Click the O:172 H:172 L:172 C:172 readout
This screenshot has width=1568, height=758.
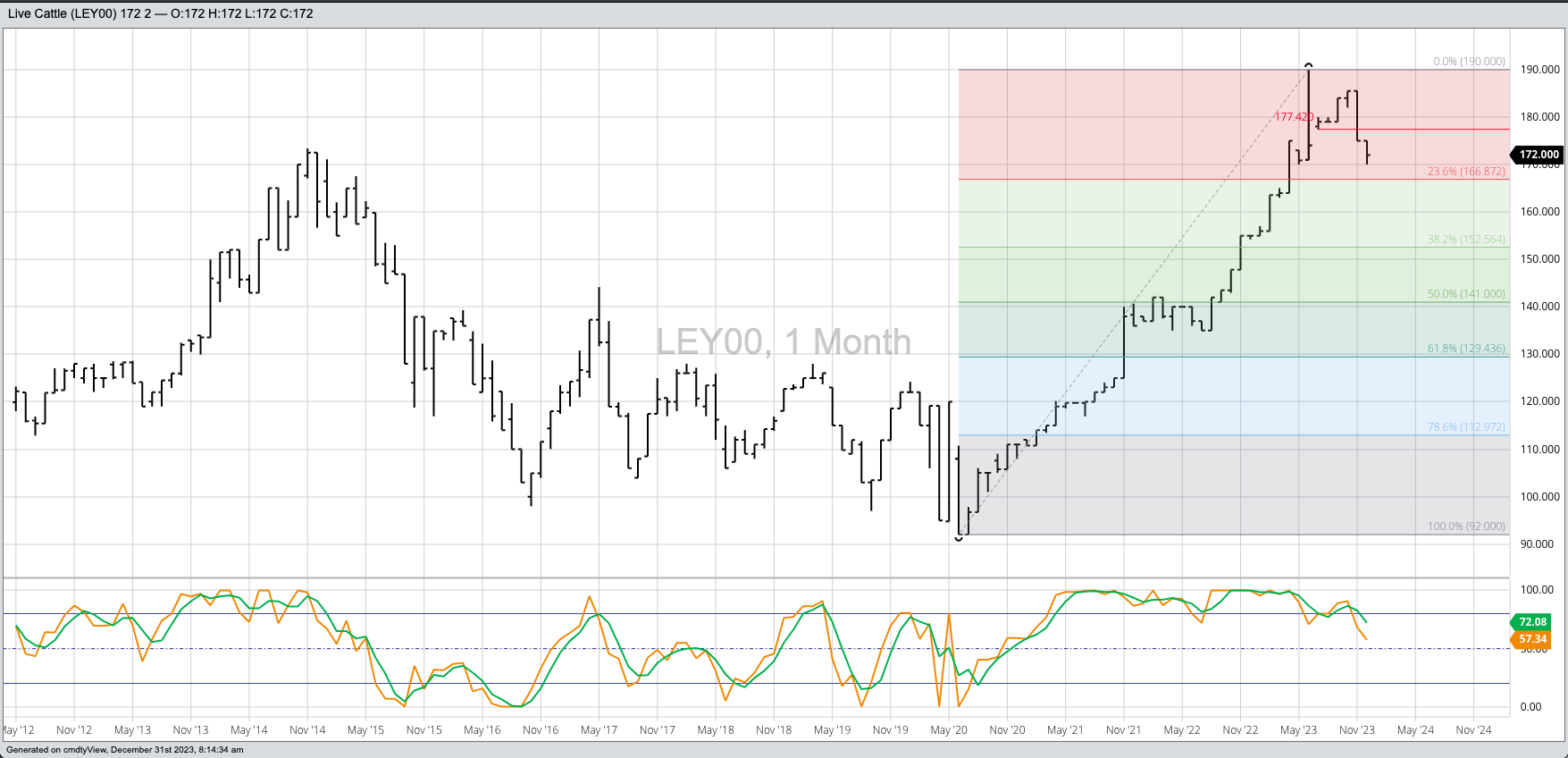pyautogui.click(x=241, y=13)
